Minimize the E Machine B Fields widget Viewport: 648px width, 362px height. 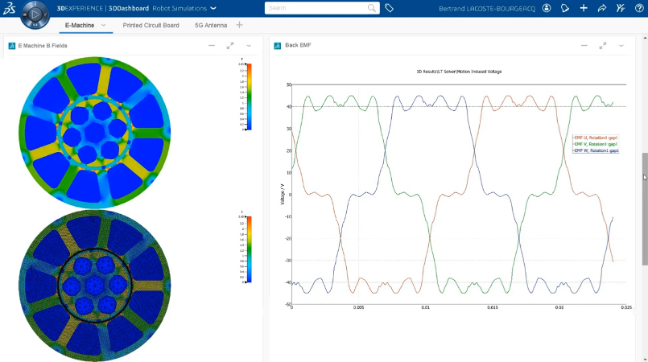click(212, 45)
